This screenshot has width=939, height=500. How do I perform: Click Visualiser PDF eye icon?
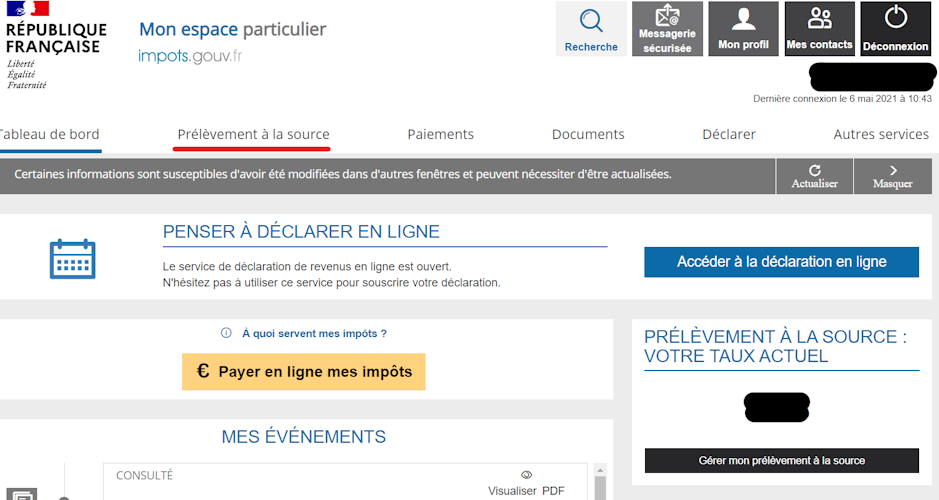point(526,475)
